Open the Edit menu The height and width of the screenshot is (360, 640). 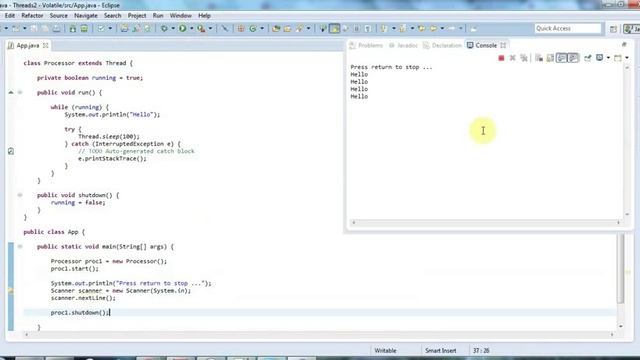[x=10, y=16]
